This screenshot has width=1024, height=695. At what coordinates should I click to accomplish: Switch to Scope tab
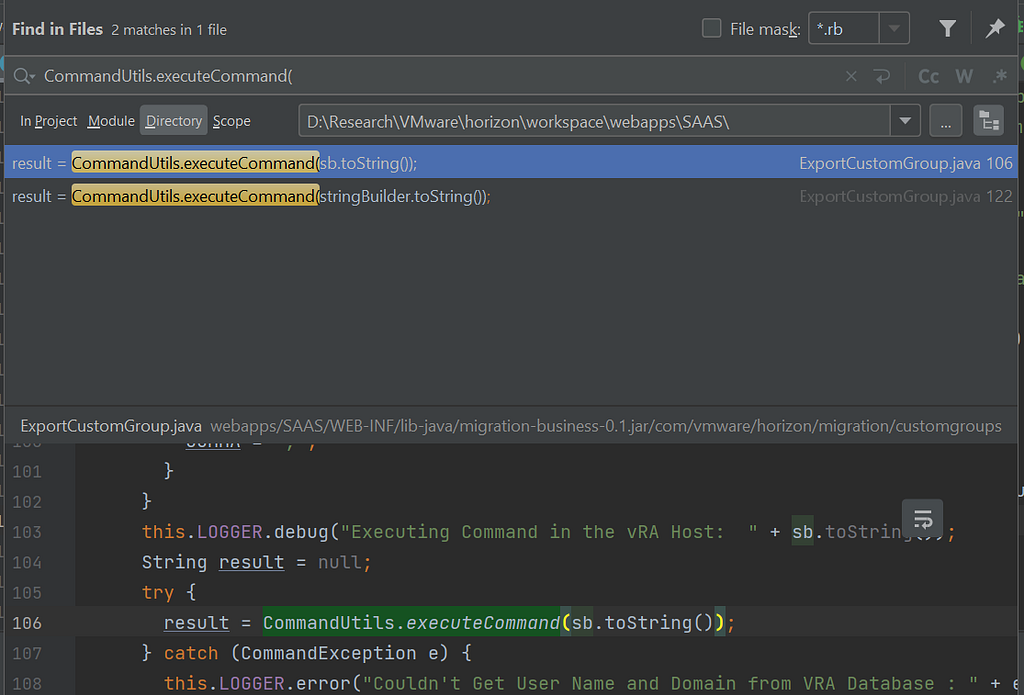click(x=231, y=121)
